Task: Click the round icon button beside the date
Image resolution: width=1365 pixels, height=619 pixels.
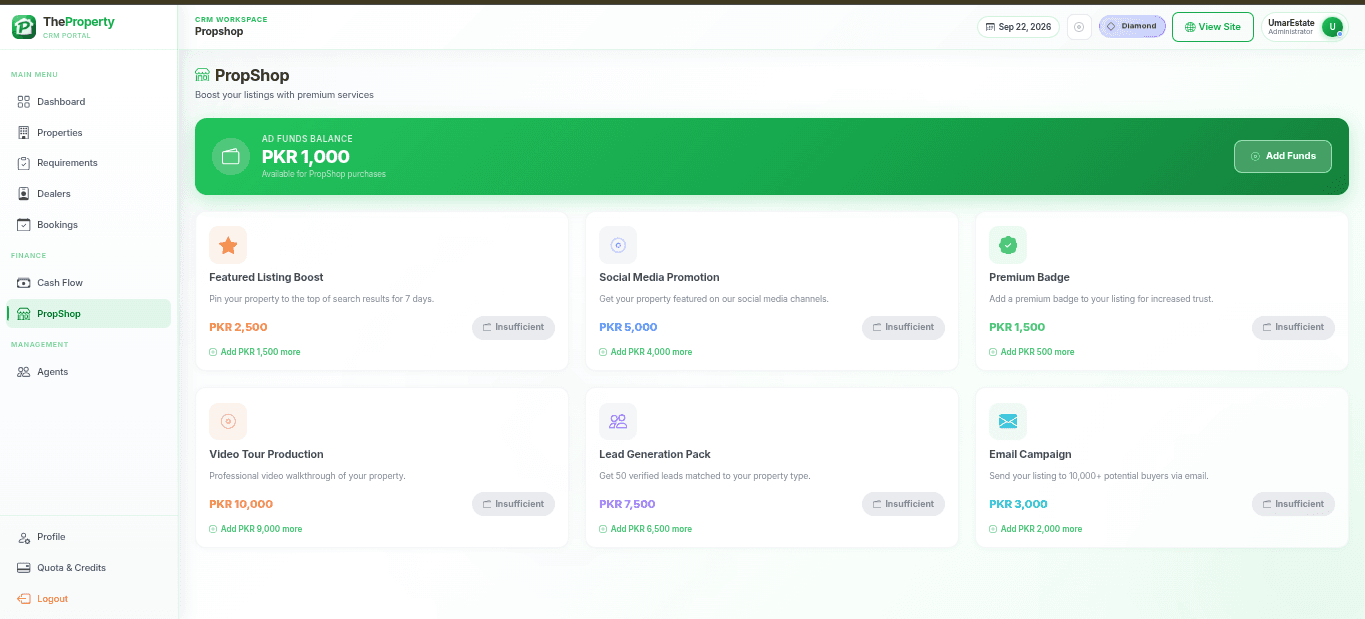Action: (x=1079, y=27)
